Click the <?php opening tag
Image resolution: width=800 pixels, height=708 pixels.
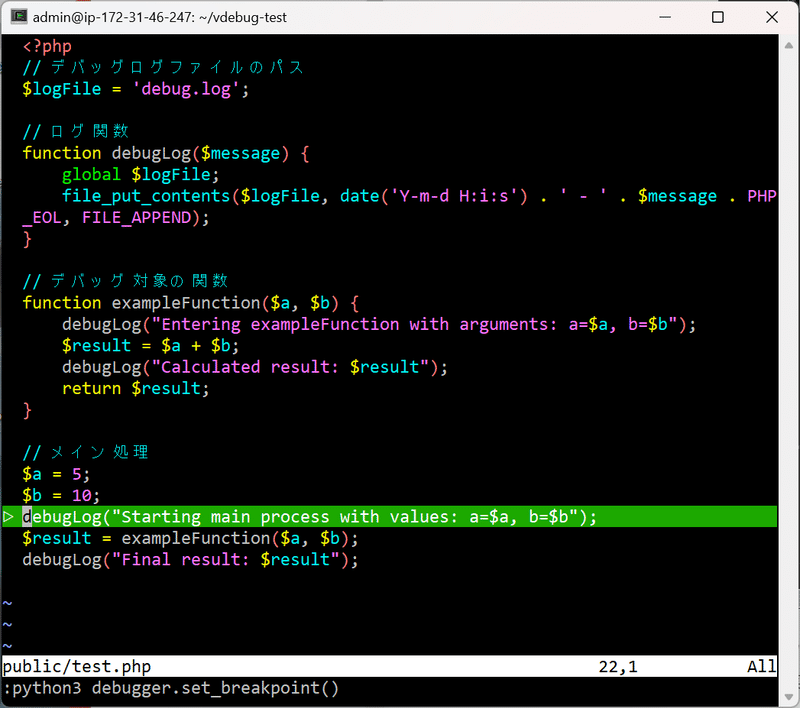[44, 46]
